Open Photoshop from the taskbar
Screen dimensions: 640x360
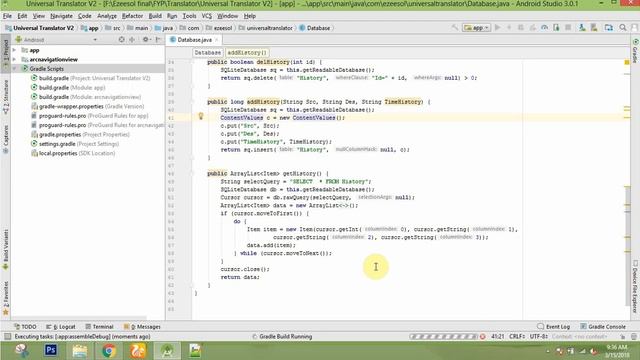tap(51, 350)
